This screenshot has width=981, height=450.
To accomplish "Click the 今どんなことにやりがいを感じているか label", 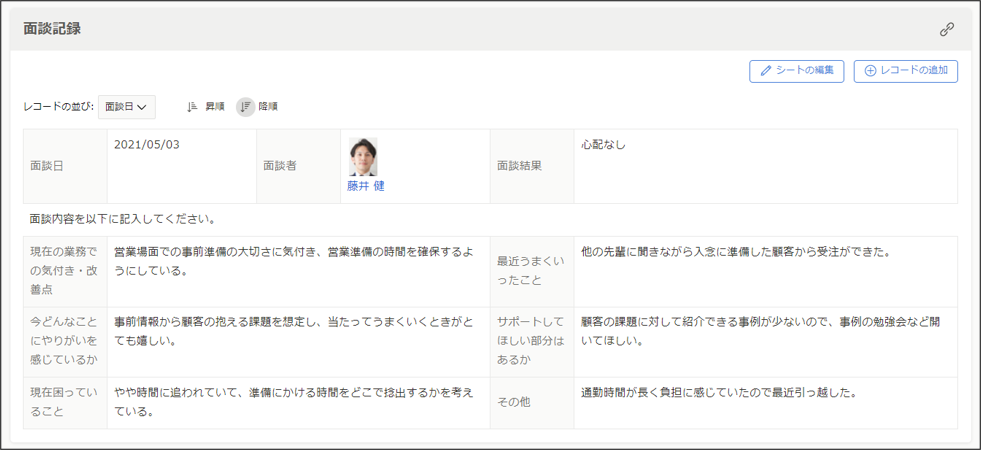I will point(64,341).
